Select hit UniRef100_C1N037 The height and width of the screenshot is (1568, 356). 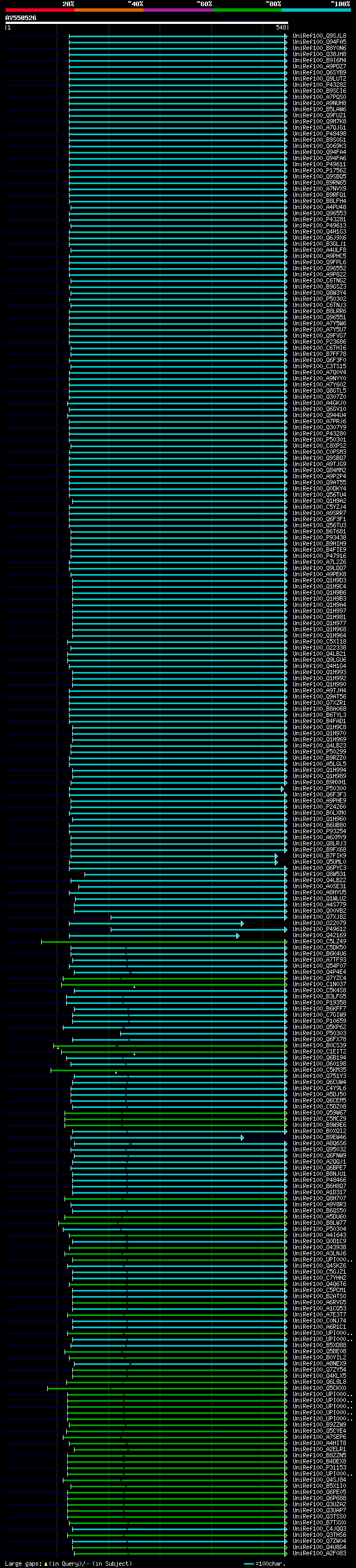tap(319, 985)
